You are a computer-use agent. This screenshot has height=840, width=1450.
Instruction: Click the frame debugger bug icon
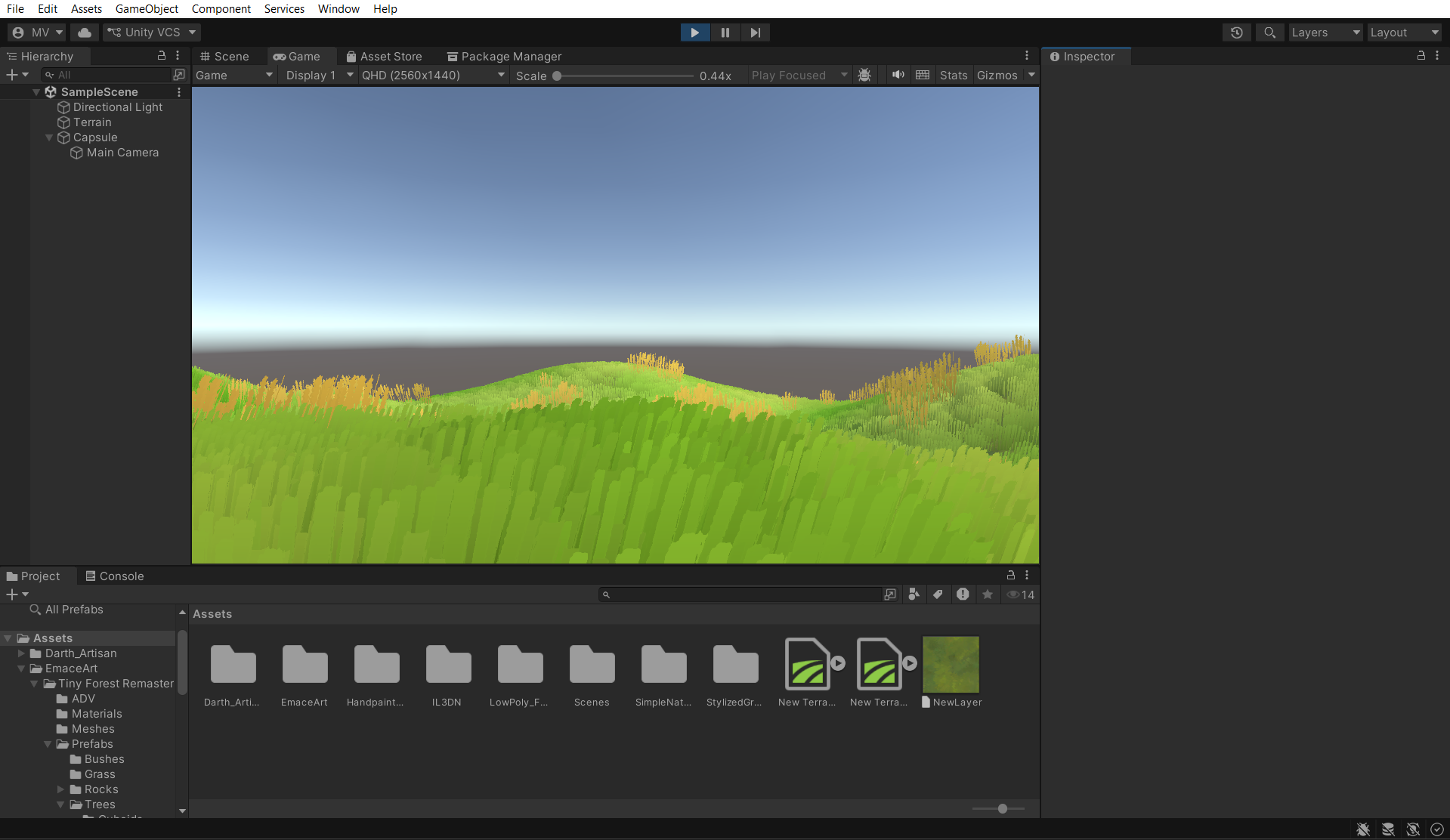(864, 75)
